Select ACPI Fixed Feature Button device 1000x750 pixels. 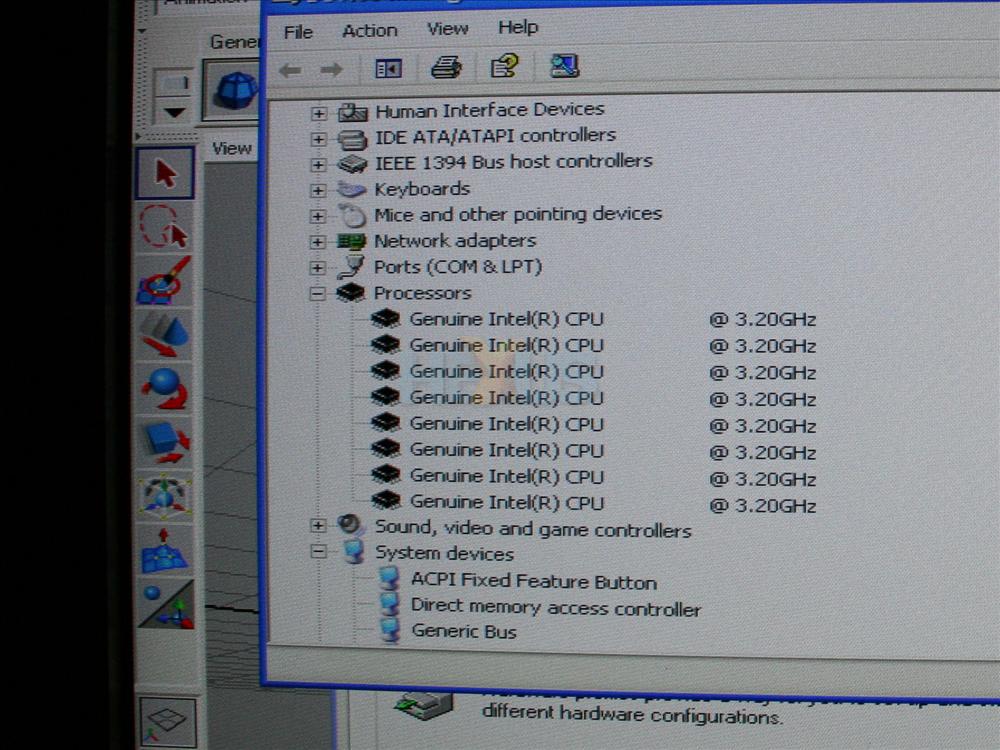534,581
